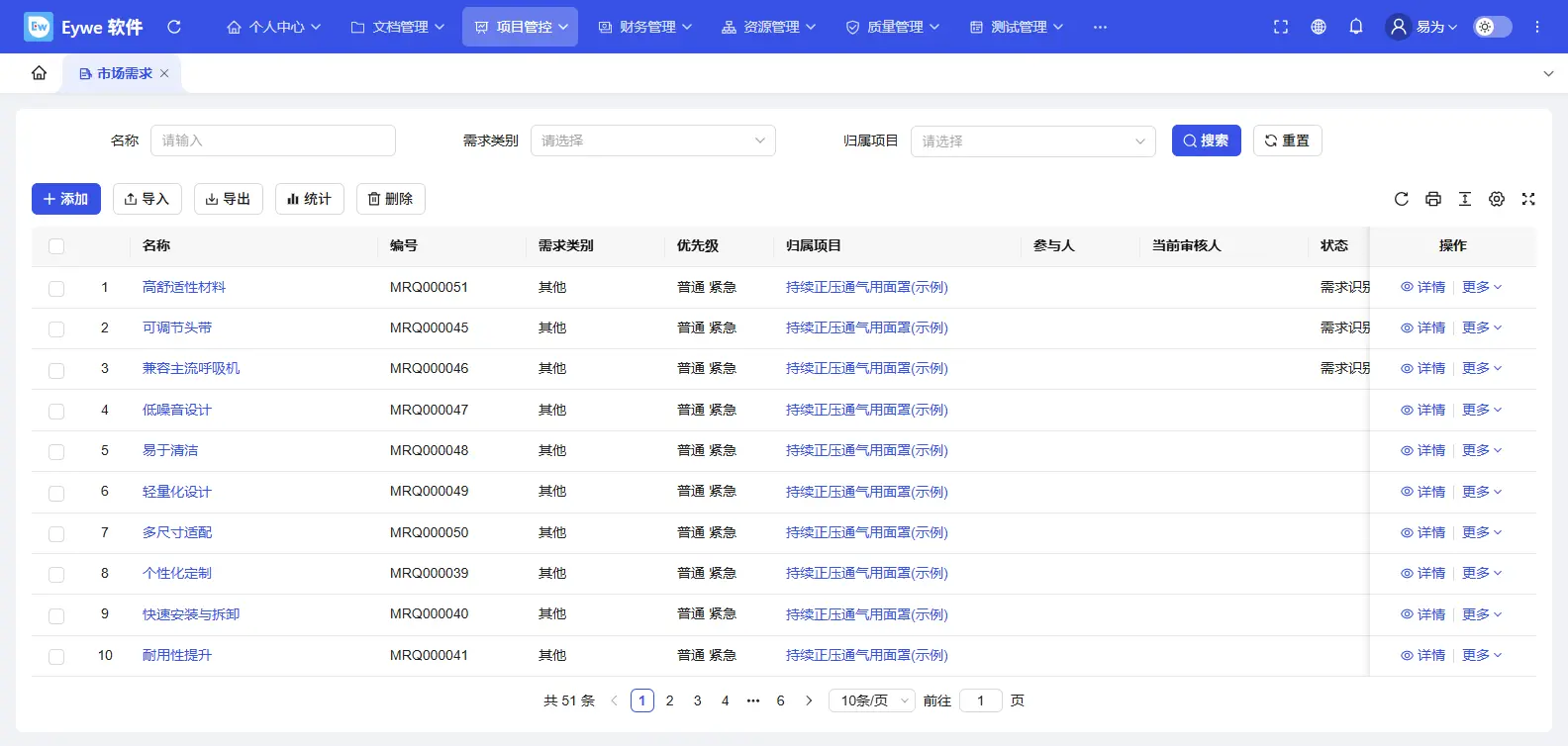This screenshot has width=1568, height=746.
Task: Expand the table to fullscreen via arrows icon
Action: [1528, 199]
